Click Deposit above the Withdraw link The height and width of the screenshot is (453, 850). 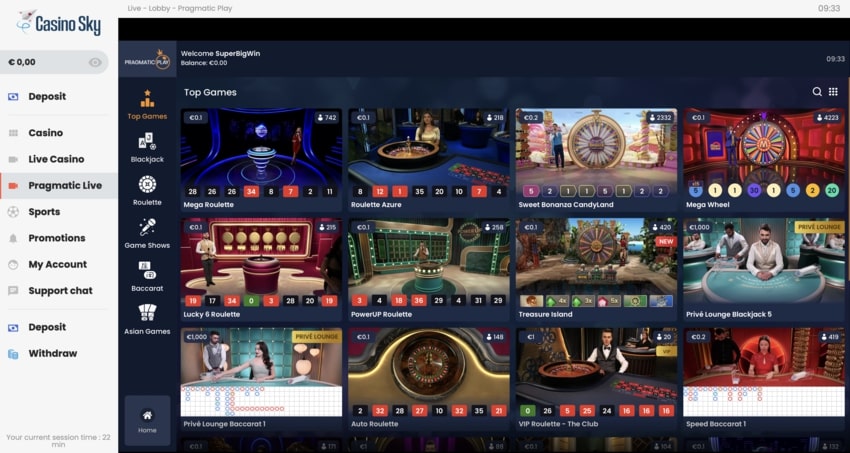[47, 327]
